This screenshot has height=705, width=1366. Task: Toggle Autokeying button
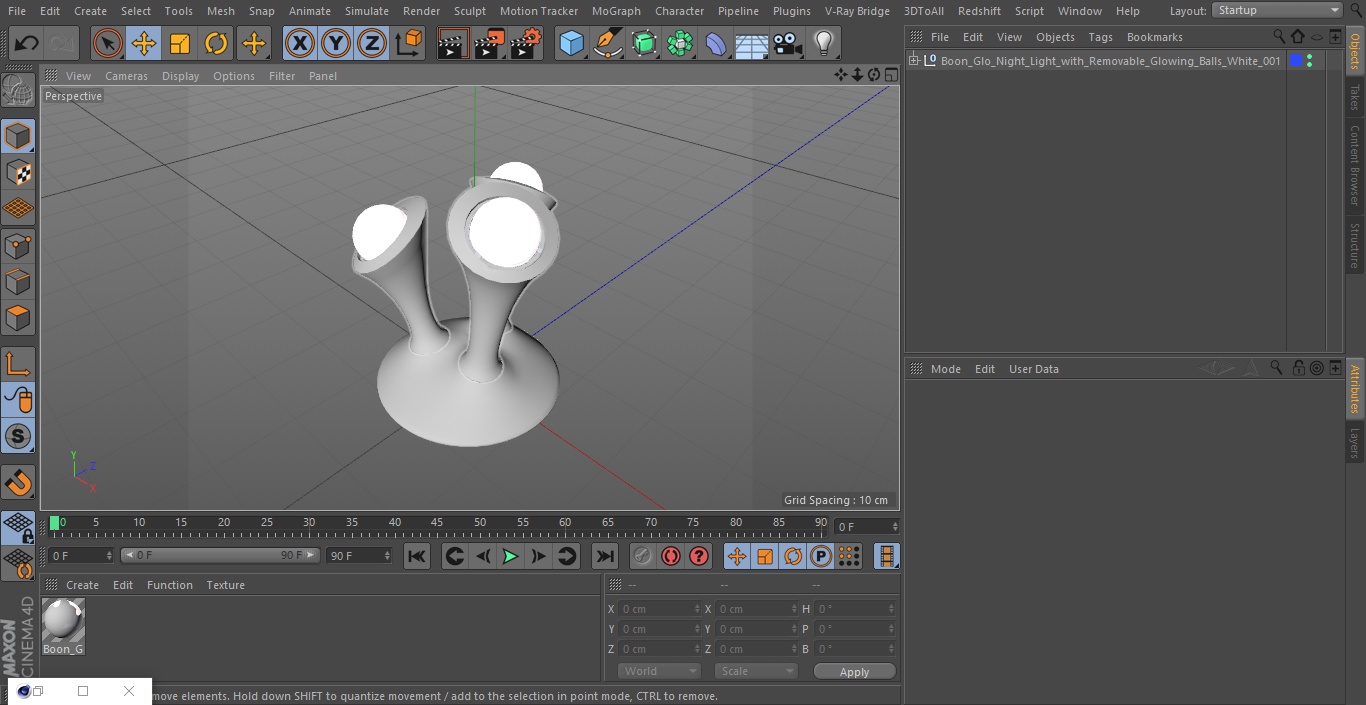pyautogui.click(x=671, y=556)
